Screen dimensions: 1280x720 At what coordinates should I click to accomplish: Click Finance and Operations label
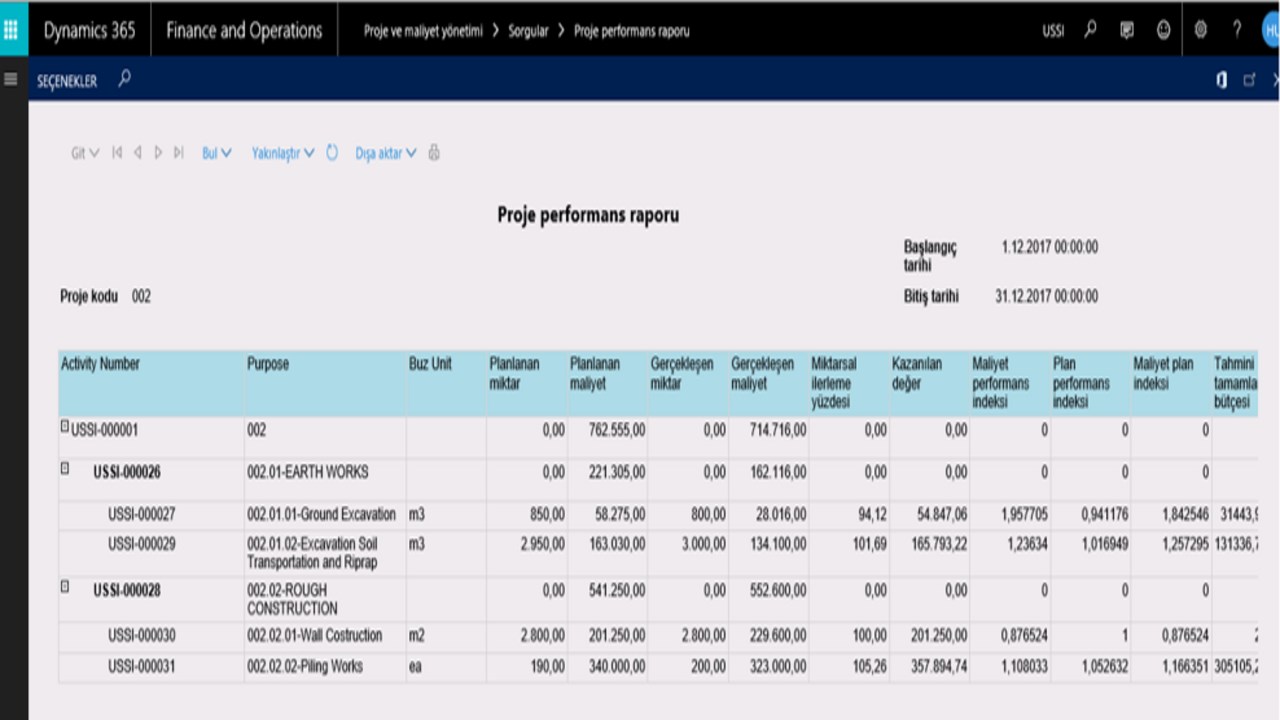[244, 30]
